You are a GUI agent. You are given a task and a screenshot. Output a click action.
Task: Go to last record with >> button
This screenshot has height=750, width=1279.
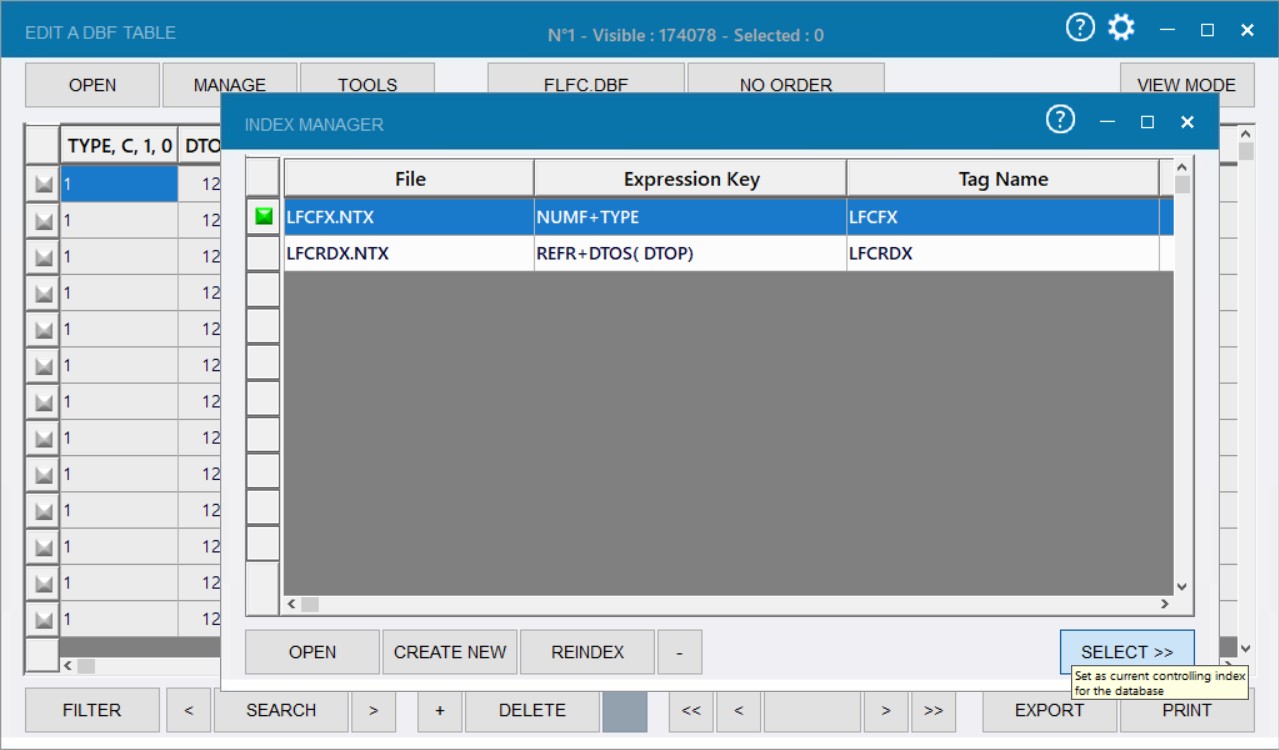tap(933, 710)
